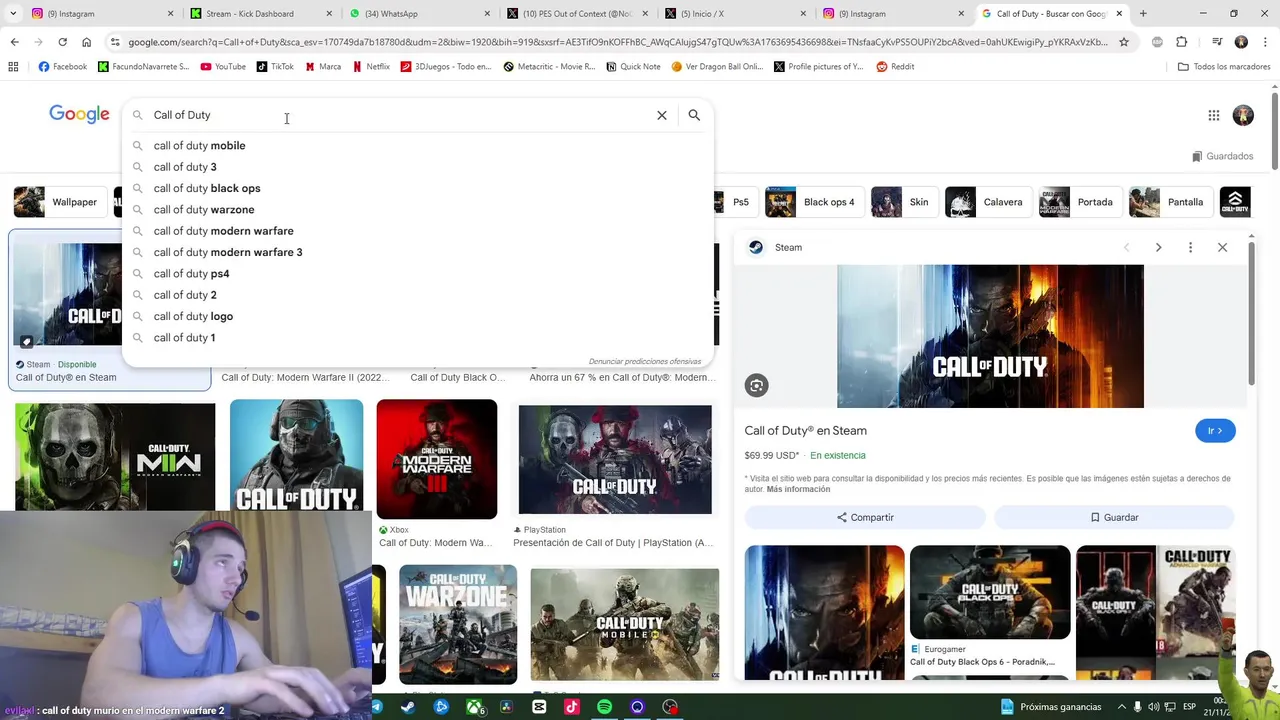Pick suggestion call of duty logo
The height and width of the screenshot is (720, 1280).
(418, 316)
